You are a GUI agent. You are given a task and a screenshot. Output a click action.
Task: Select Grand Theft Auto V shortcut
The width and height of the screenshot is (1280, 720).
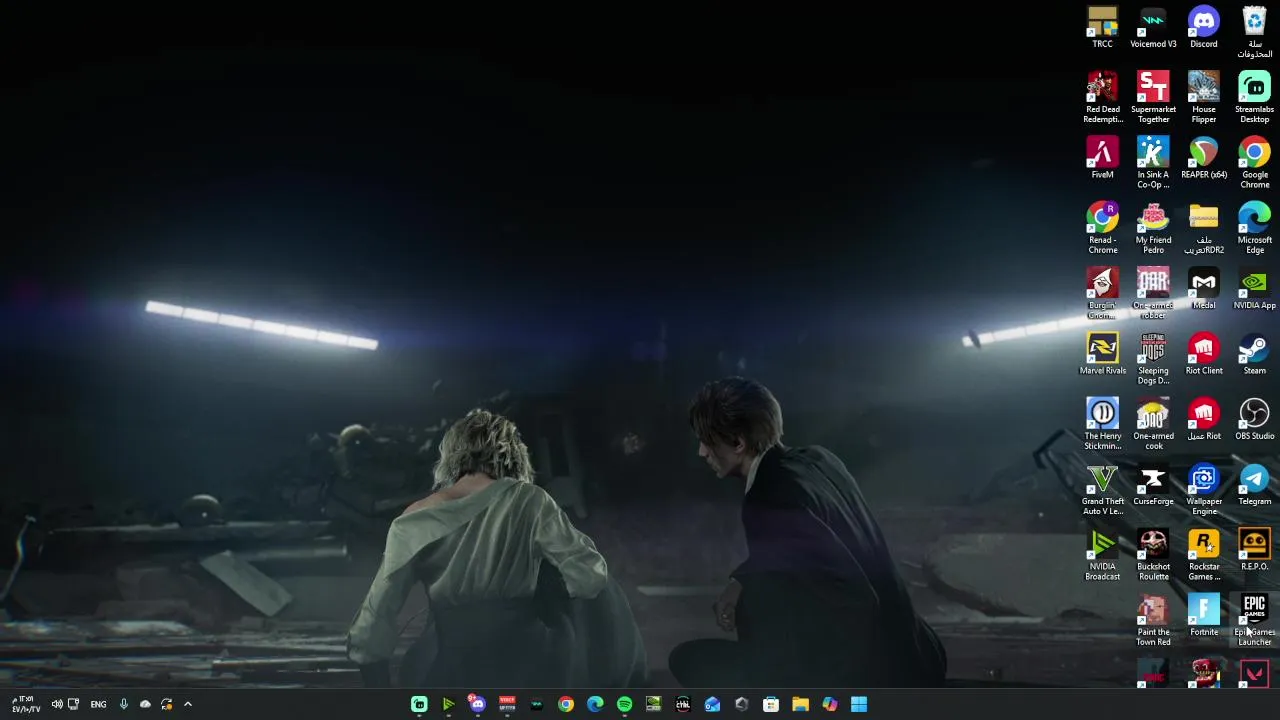(1102, 489)
